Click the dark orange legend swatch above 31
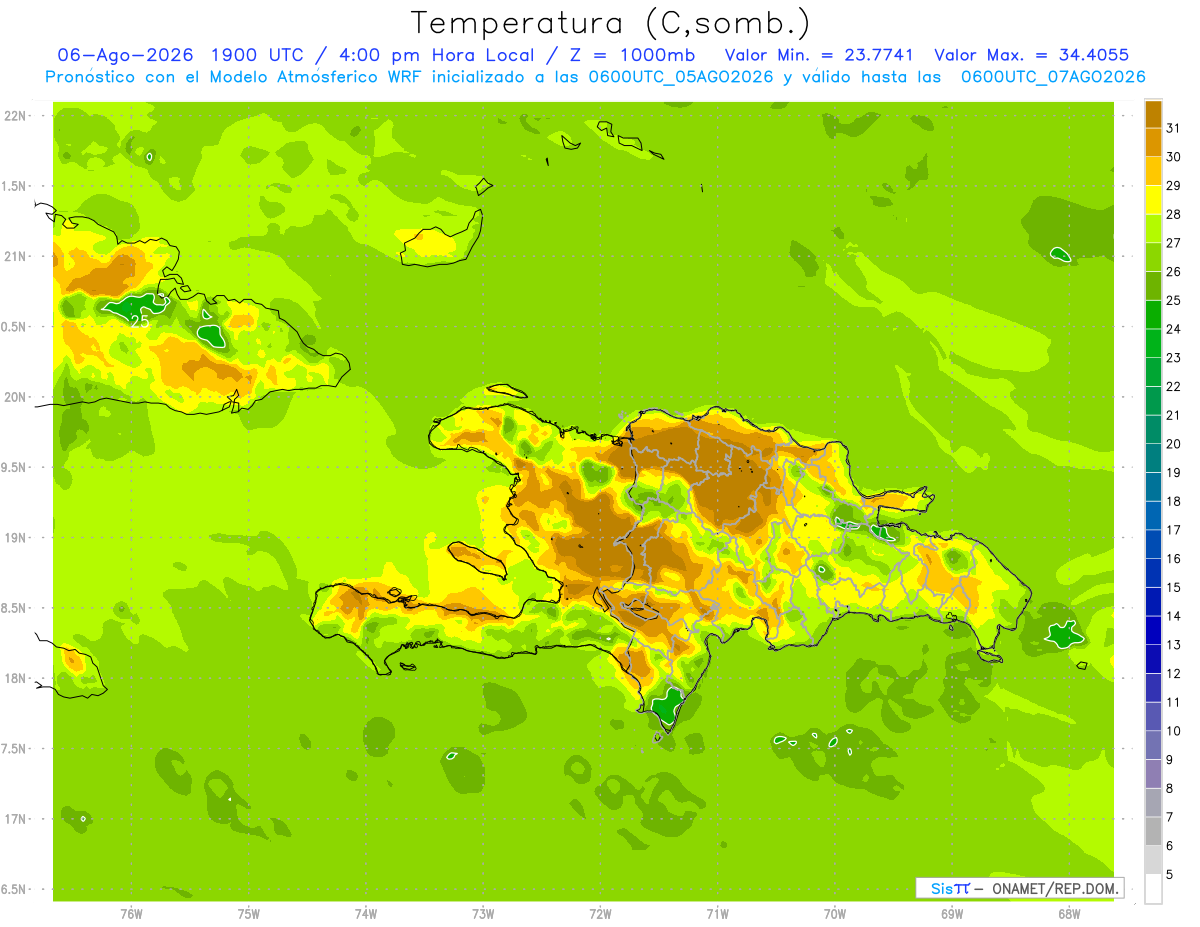This screenshot has width=1200, height=927. tap(1153, 114)
